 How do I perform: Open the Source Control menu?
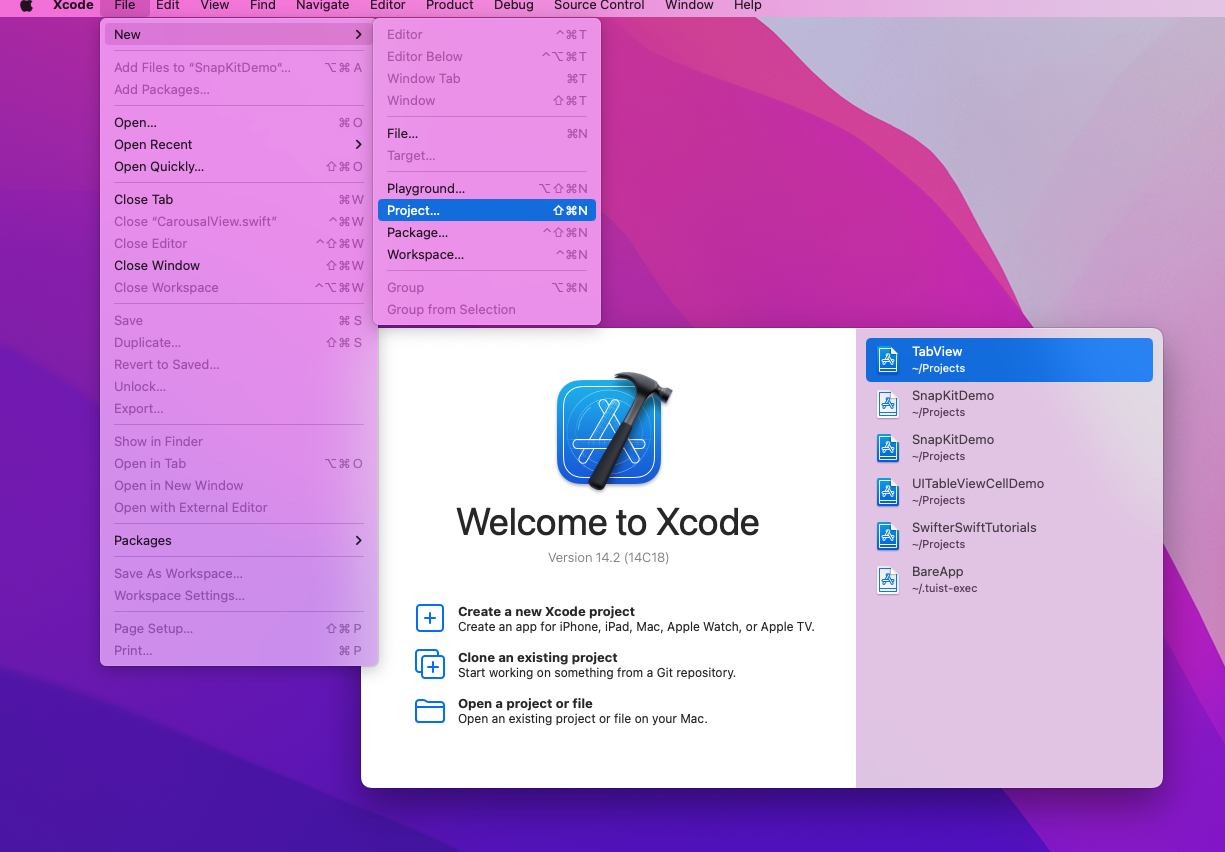tap(600, 5)
